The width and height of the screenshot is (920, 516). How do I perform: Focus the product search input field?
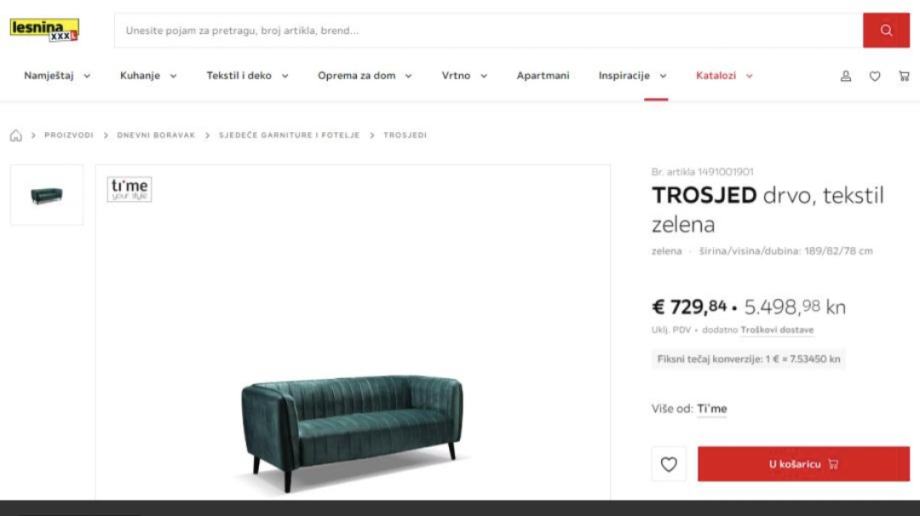[488, 31]
